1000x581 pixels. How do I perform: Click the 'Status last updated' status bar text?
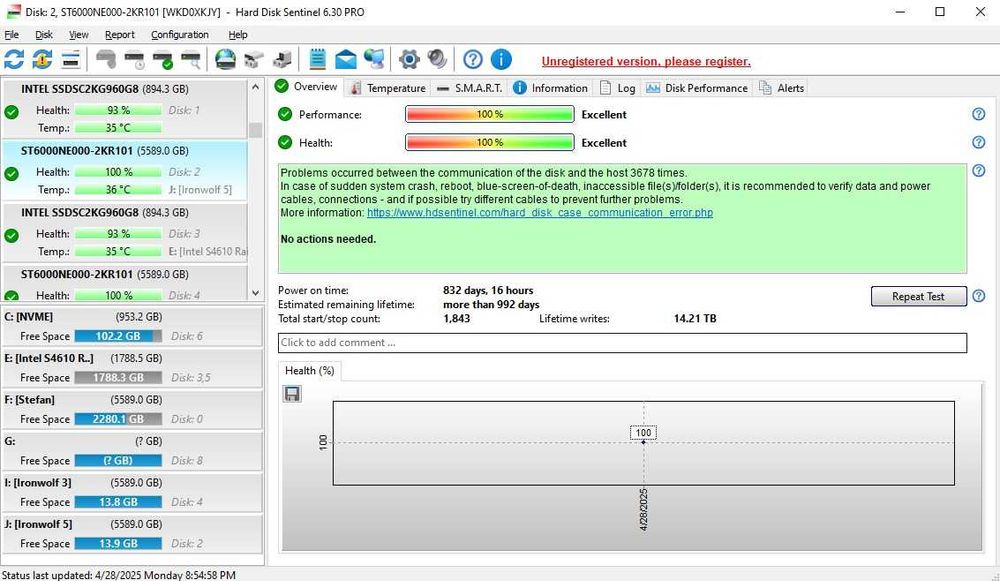119,575
